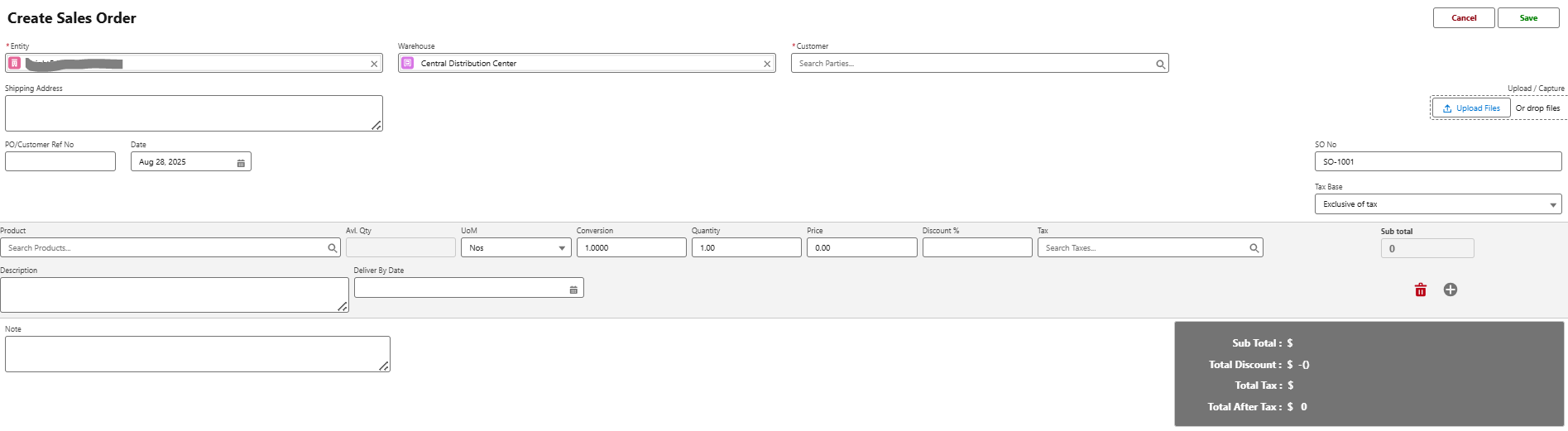The height and width of the screenshot is (431, 1568).
Task: Click the upload arrow icon
Action: tap(1447, 108)
